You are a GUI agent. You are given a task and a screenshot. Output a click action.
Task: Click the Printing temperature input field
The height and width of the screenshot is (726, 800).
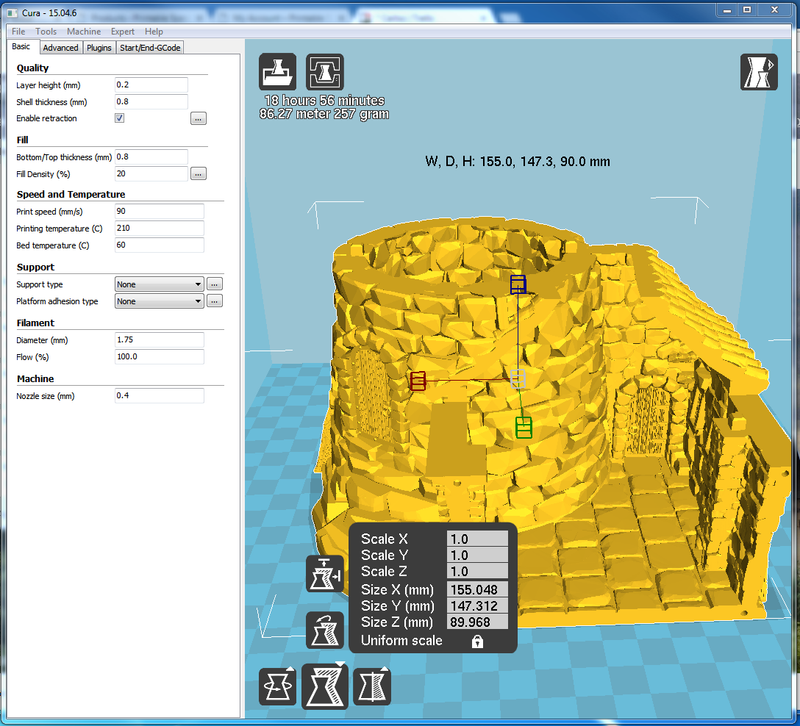pyautogui.click(x=159, y=228)
